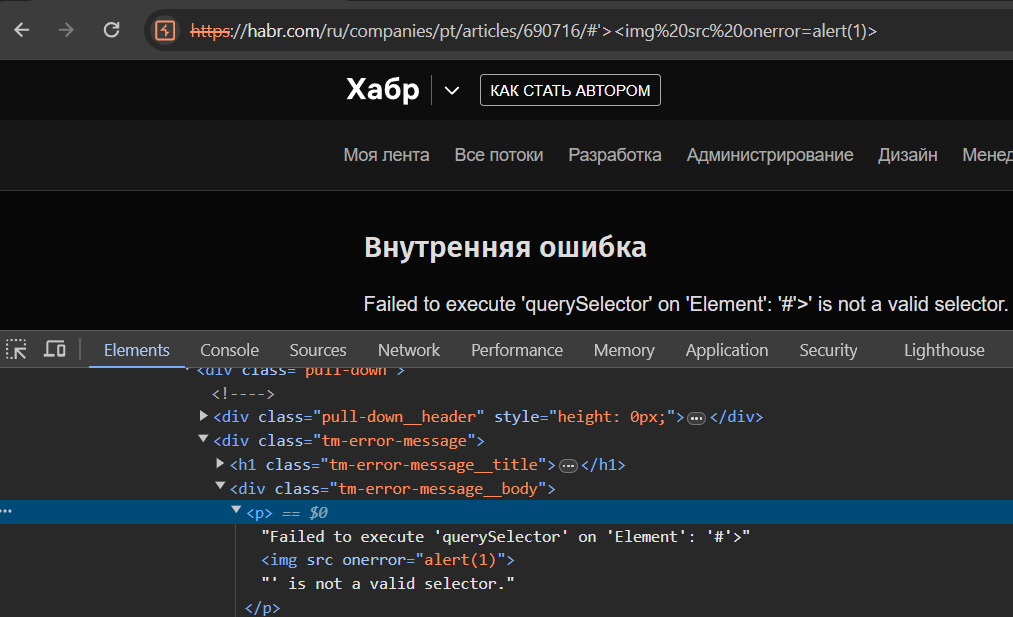This screenshot has height=617, width=1013.
Task: Open the dropdown chevron next to Хабр
Action: click(452, 91)
